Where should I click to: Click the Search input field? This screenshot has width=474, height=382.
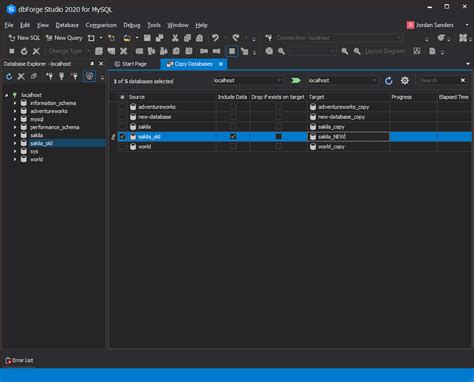point(439,80)
